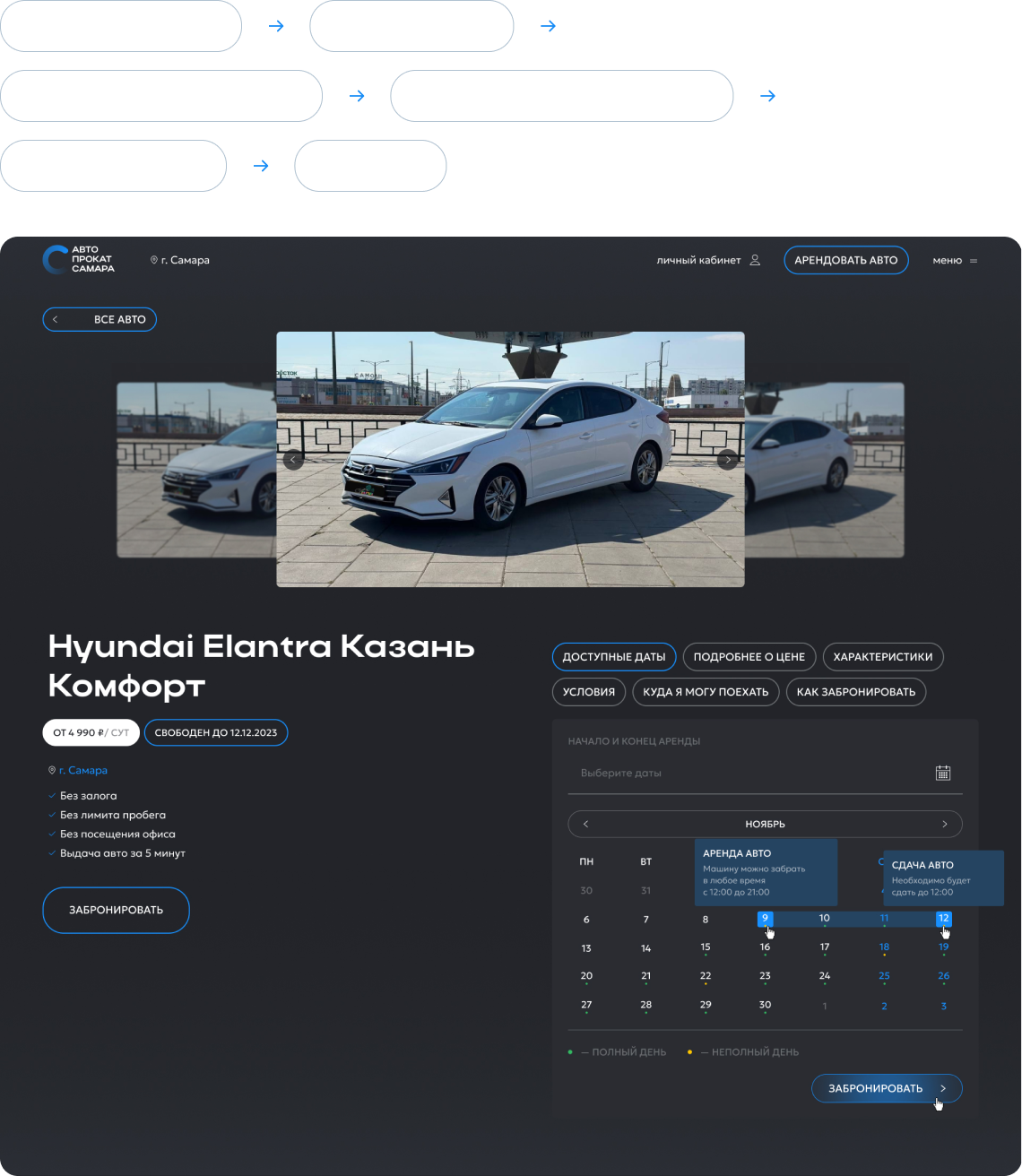This screenshot has width=1022, height=1176.
Task: Switch to УСЛОВИЯ tab
Action: 589,692
